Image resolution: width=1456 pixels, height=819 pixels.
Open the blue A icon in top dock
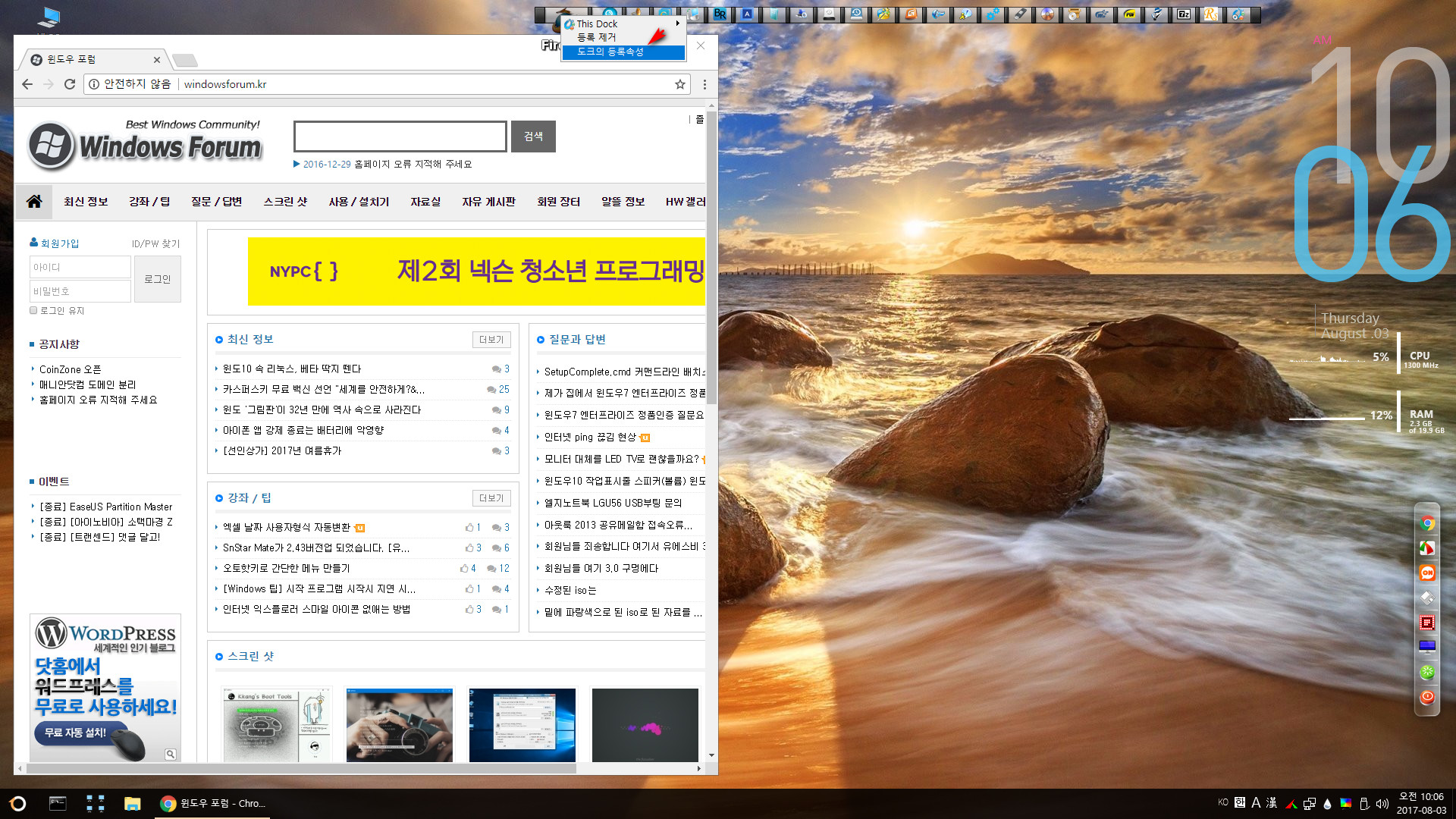coord(747,14)
